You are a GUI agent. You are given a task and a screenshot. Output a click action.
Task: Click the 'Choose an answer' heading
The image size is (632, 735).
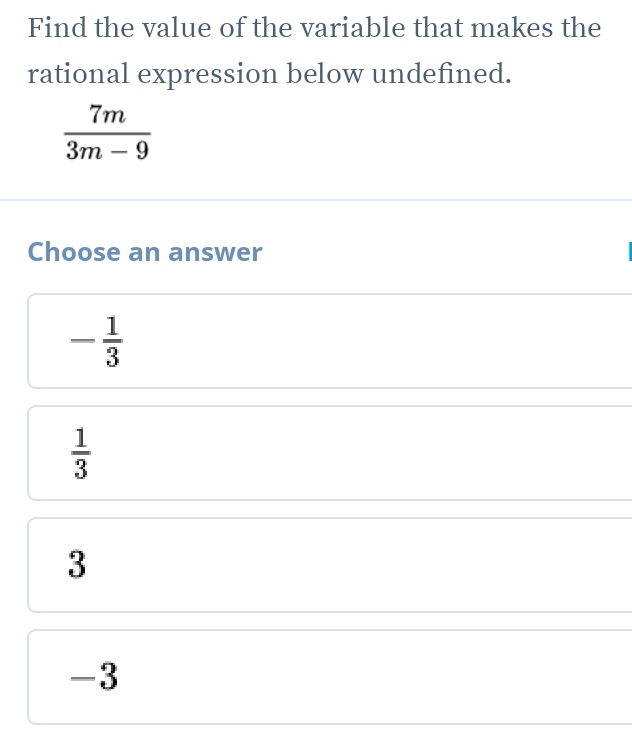(x=145, y=252)
